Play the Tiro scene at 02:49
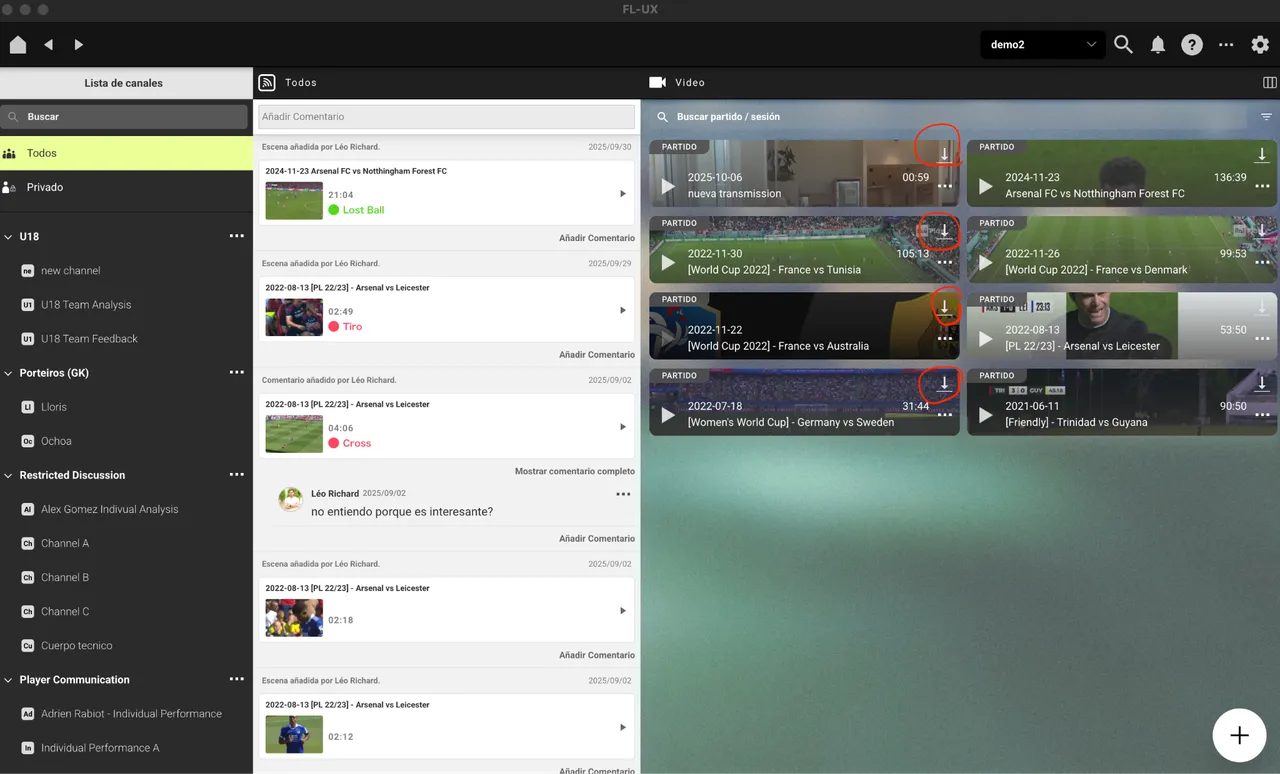This screenshot has width=1280, height=774. pyautogui.click(x=623, y=311)
